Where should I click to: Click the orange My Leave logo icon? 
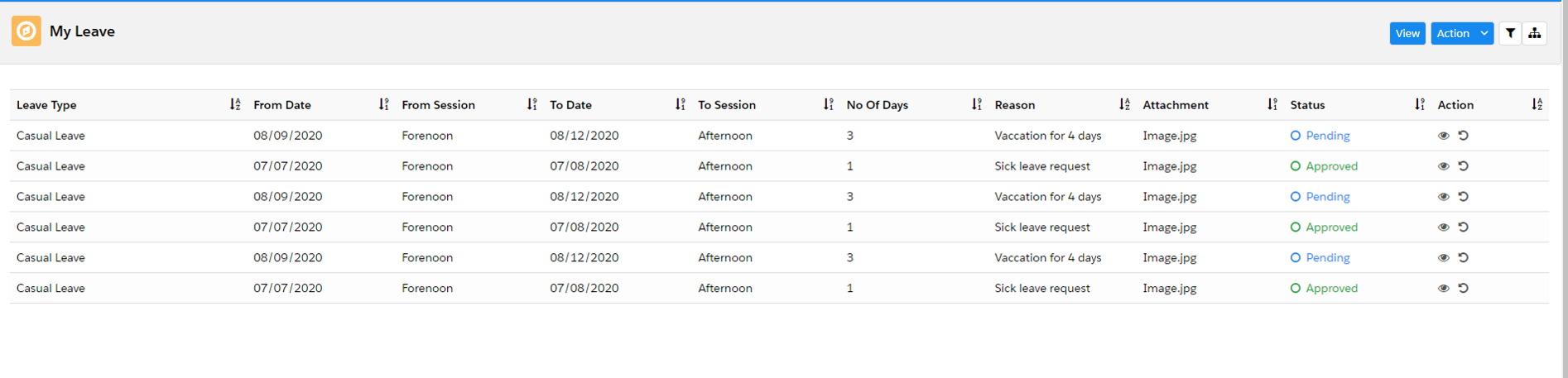[26, 31]
